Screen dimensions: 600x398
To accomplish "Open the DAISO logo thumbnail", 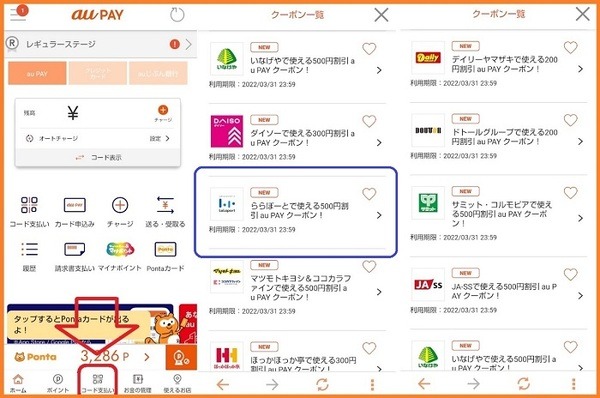I will 227,131.
